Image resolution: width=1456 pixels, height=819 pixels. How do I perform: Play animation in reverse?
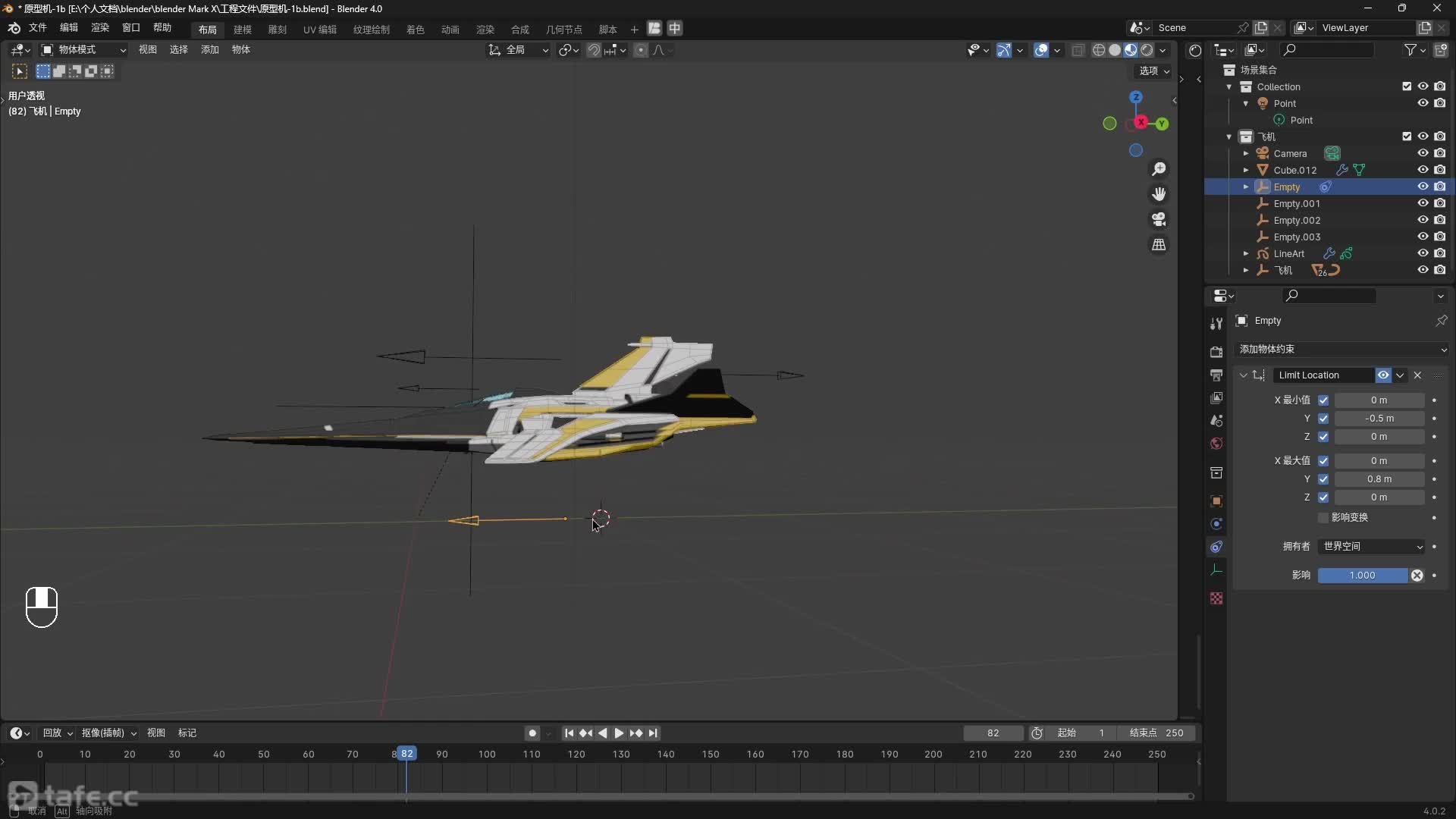coord(603,733)
